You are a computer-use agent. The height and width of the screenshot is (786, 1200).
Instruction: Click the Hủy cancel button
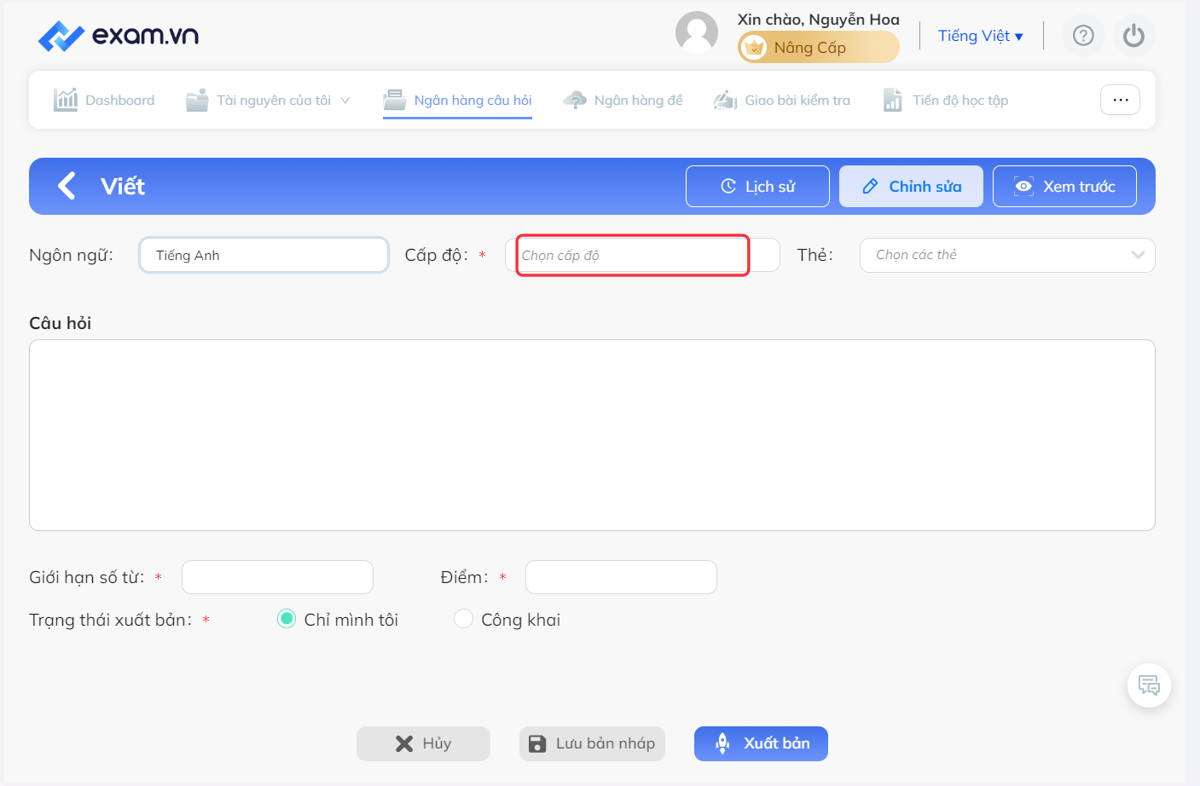click(x=423, y=744)
